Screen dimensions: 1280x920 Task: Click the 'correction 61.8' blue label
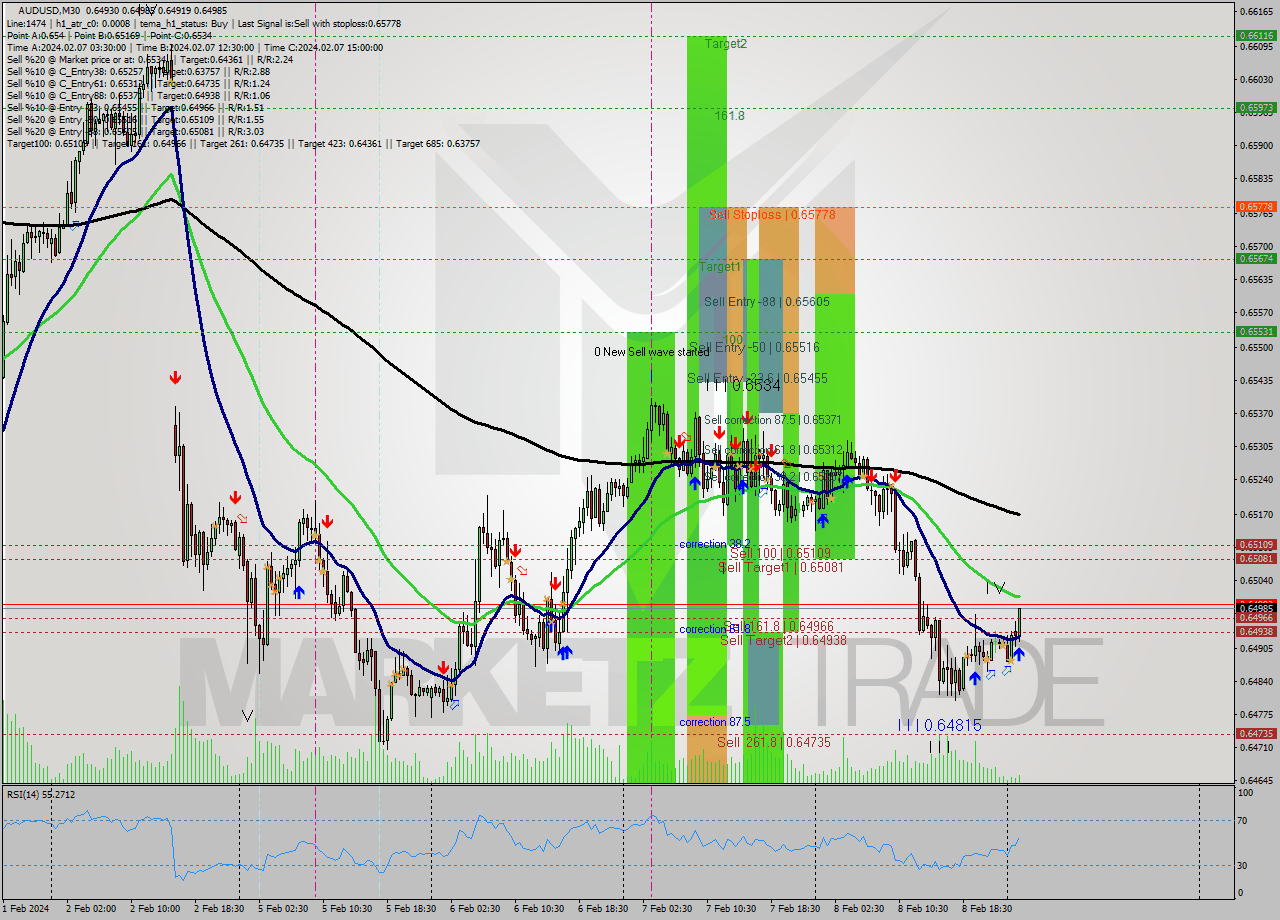(x=714, y=629)
